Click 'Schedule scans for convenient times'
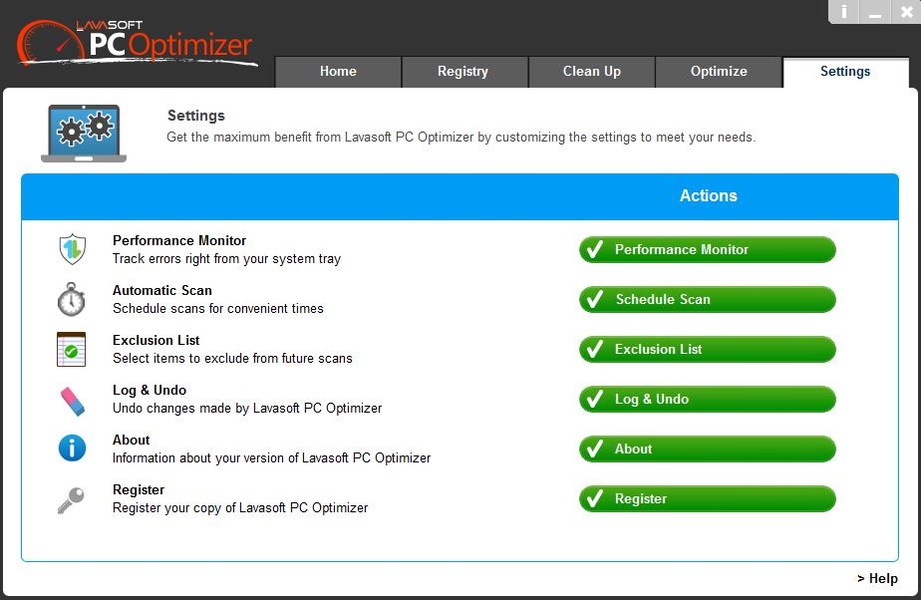Image resolution: width=921 pixels, height=600 pixels. 218,309
